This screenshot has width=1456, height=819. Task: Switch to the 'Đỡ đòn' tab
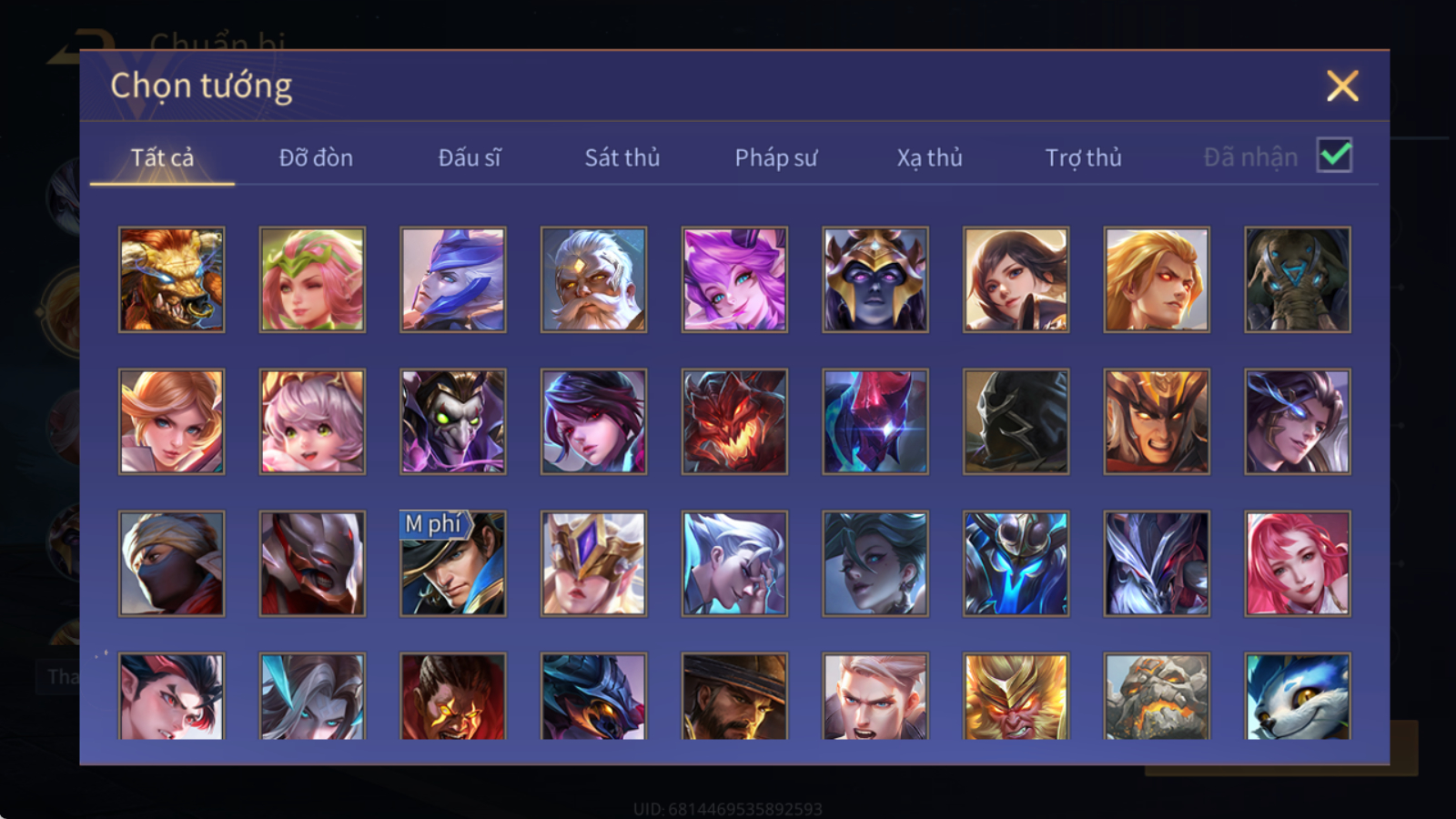pos(316,157)
